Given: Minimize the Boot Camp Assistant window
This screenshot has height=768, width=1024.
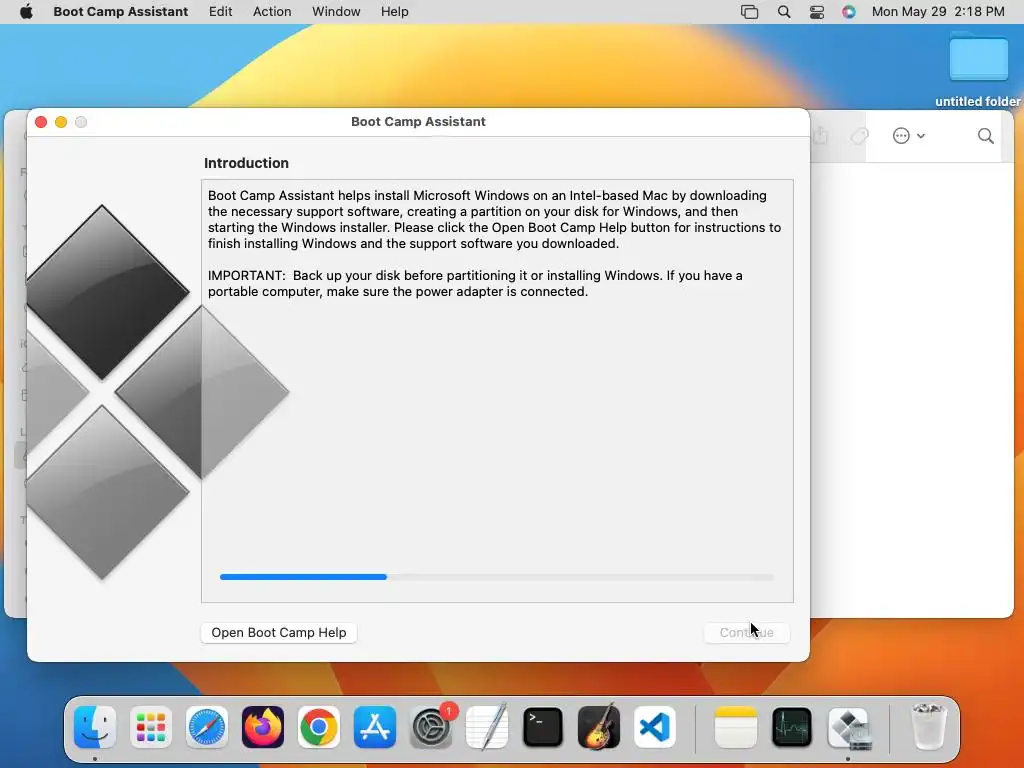Looking at the screenshot, I should [61, 122].
